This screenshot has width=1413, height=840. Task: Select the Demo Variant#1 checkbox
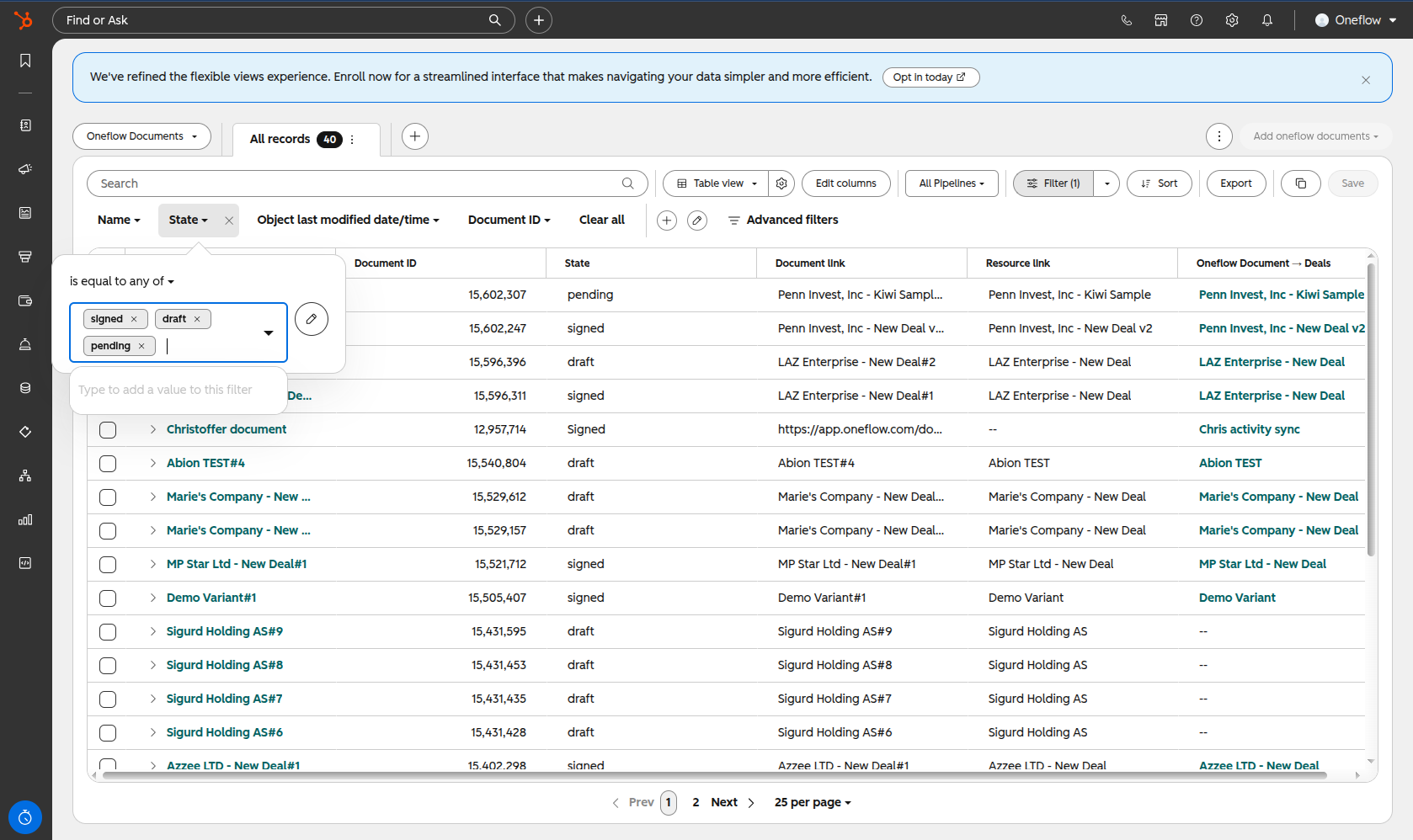[x=108, y=598]
